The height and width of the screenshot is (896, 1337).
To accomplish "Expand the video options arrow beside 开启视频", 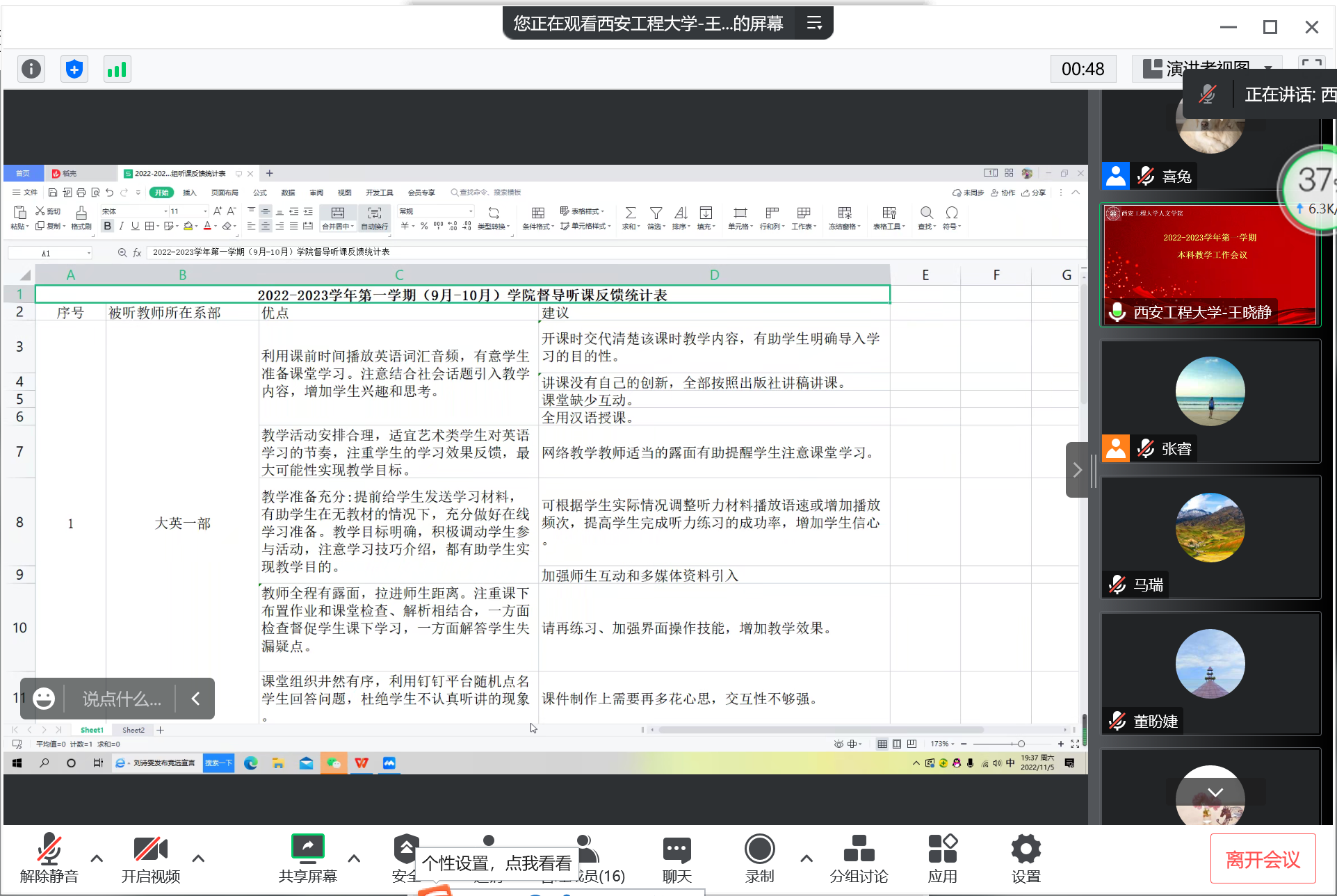I will [198, 858].
